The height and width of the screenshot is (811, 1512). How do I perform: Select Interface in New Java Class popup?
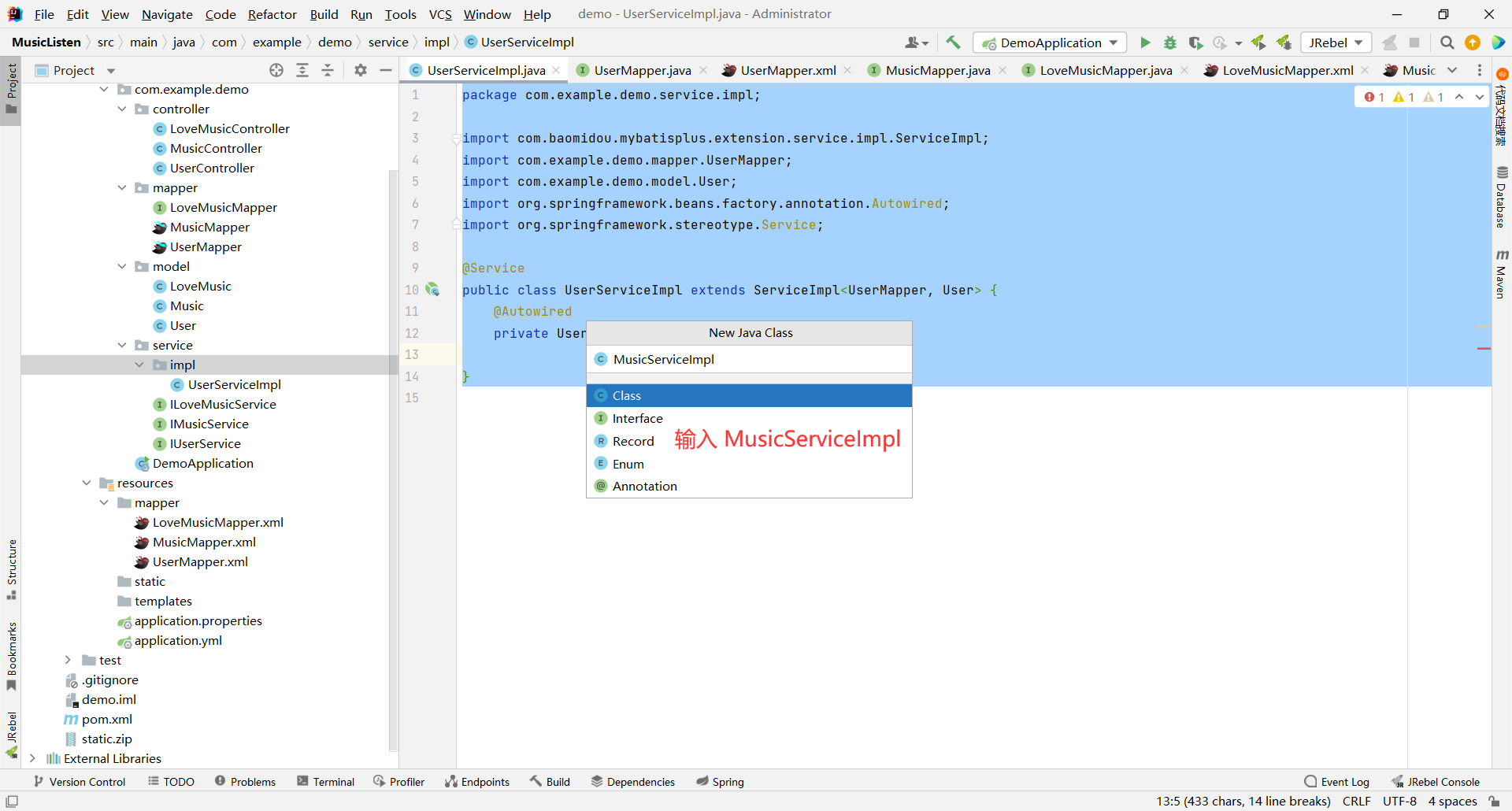637,419
